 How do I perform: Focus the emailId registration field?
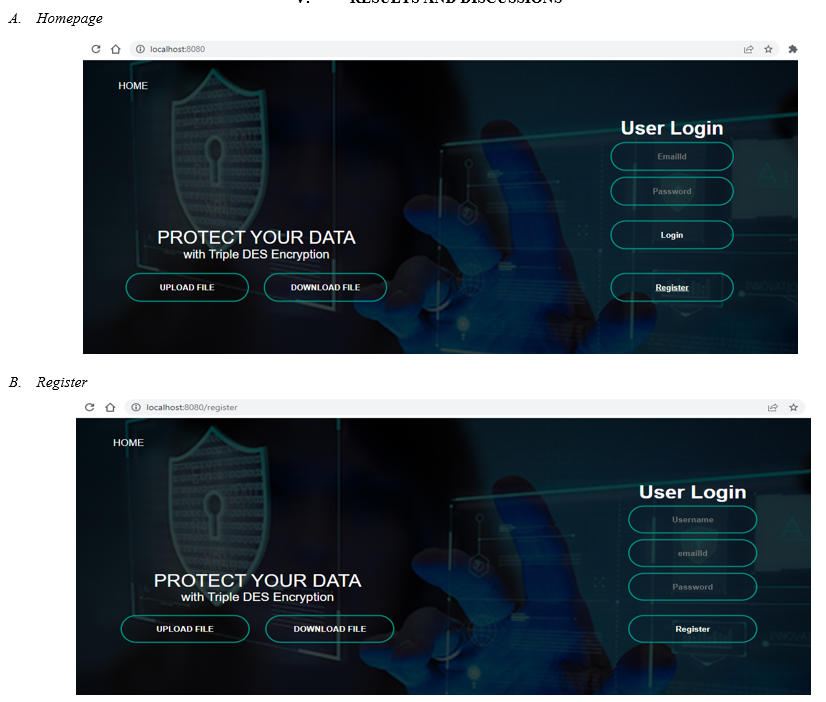pyautogui.click(x=692, y=553)
